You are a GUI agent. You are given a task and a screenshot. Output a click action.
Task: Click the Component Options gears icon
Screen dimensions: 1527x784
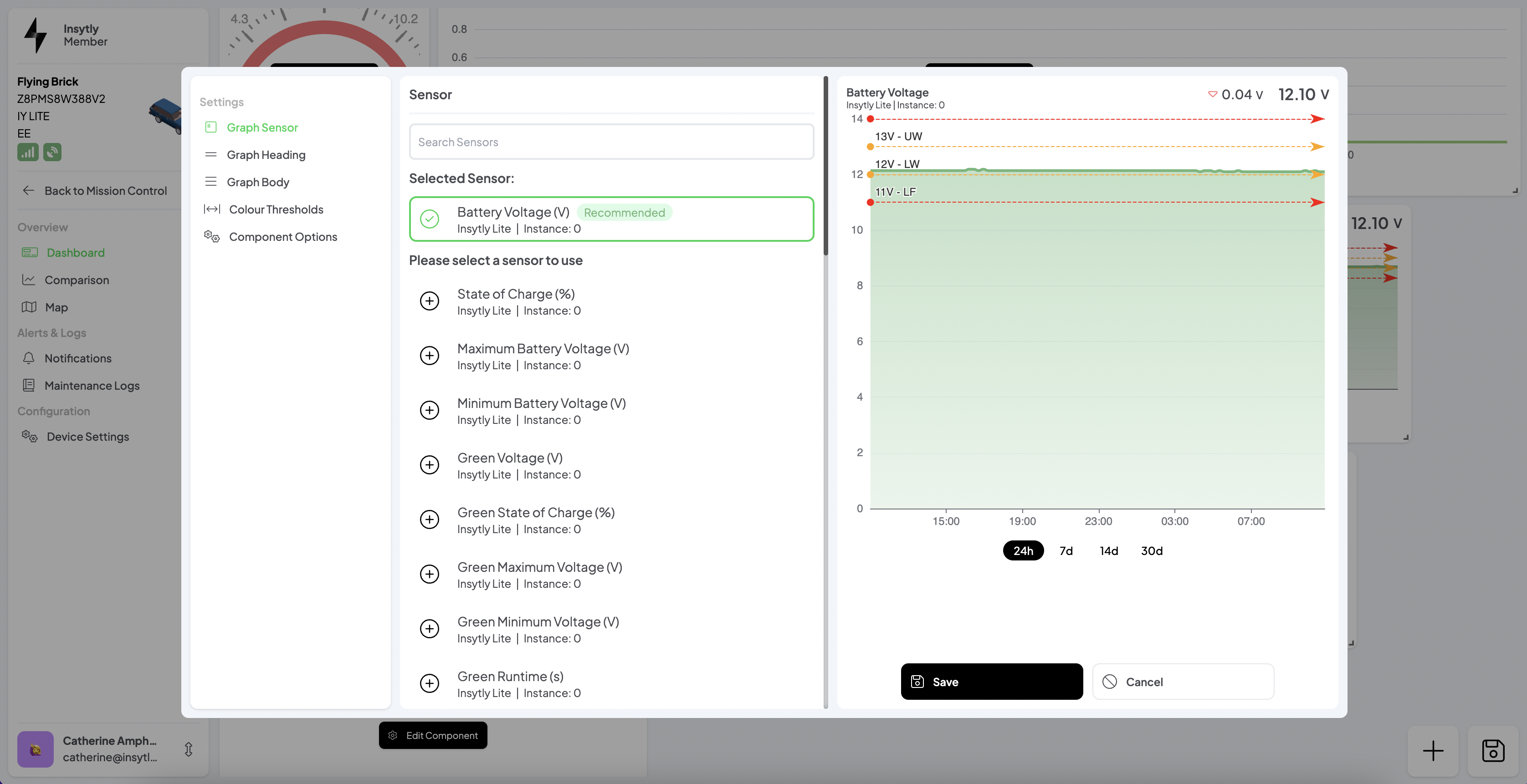click(212, 236)
